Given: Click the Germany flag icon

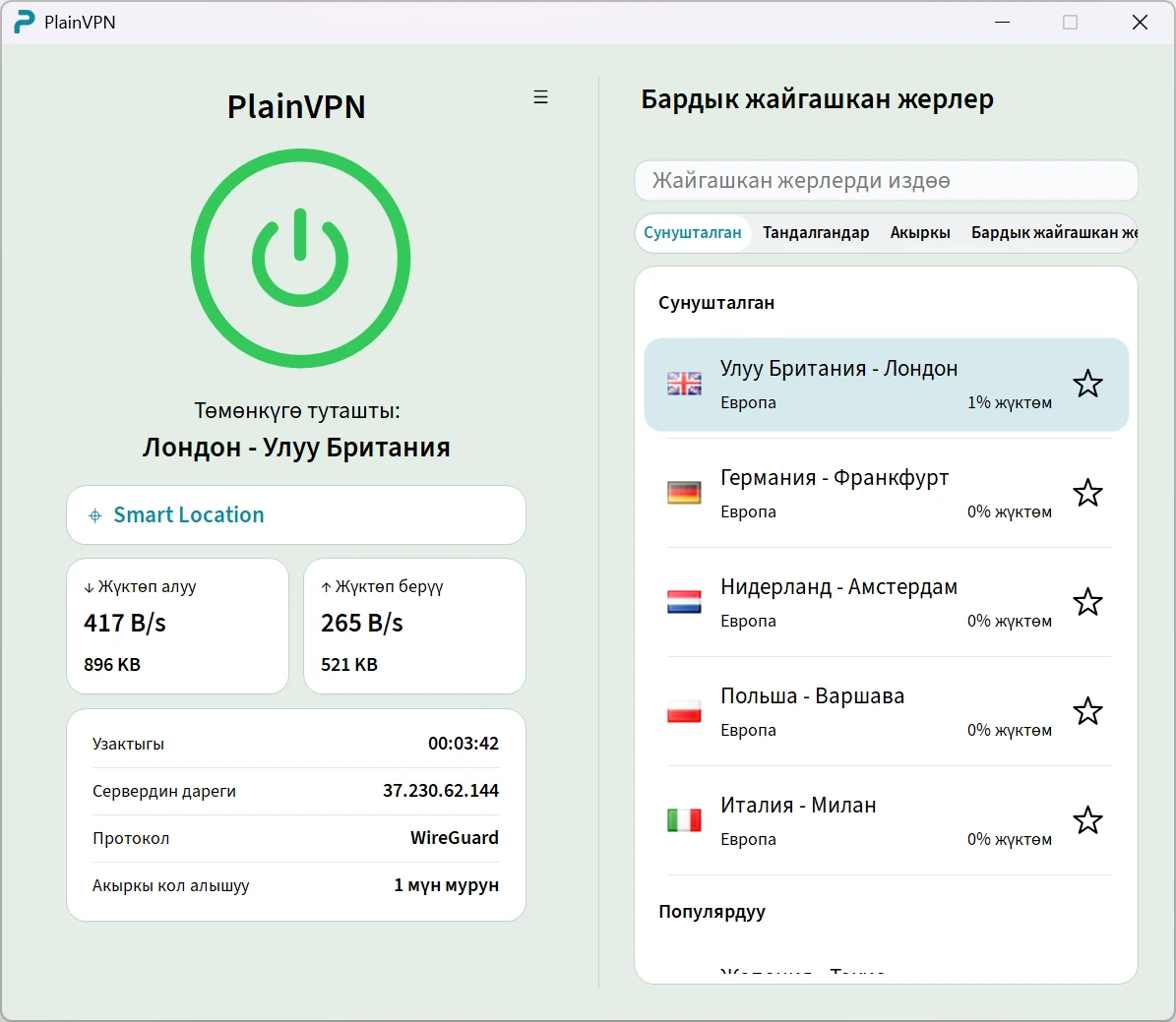Looking at the screenshot, I should click(684, 493).
